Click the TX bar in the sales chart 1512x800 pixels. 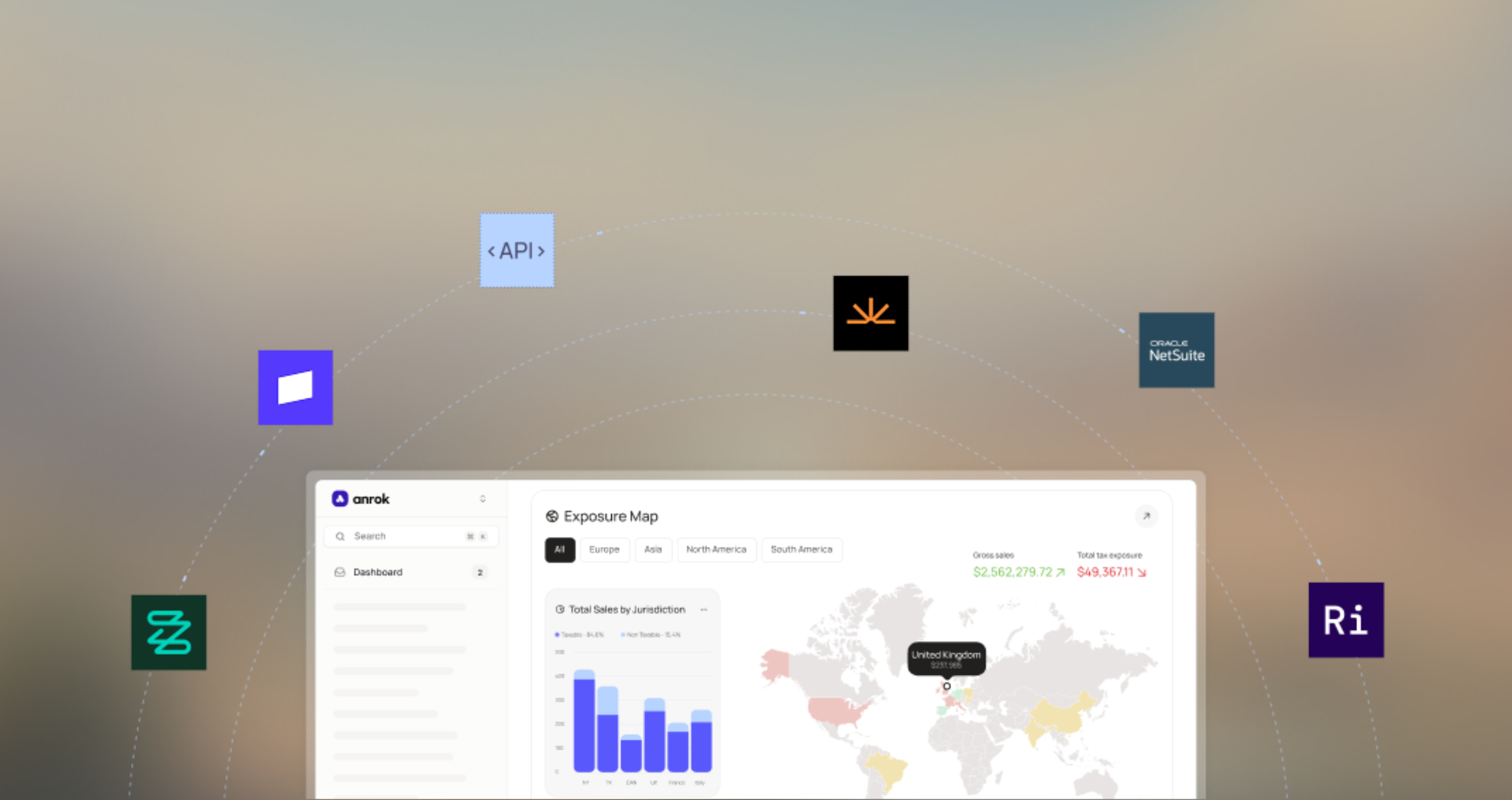608,729
